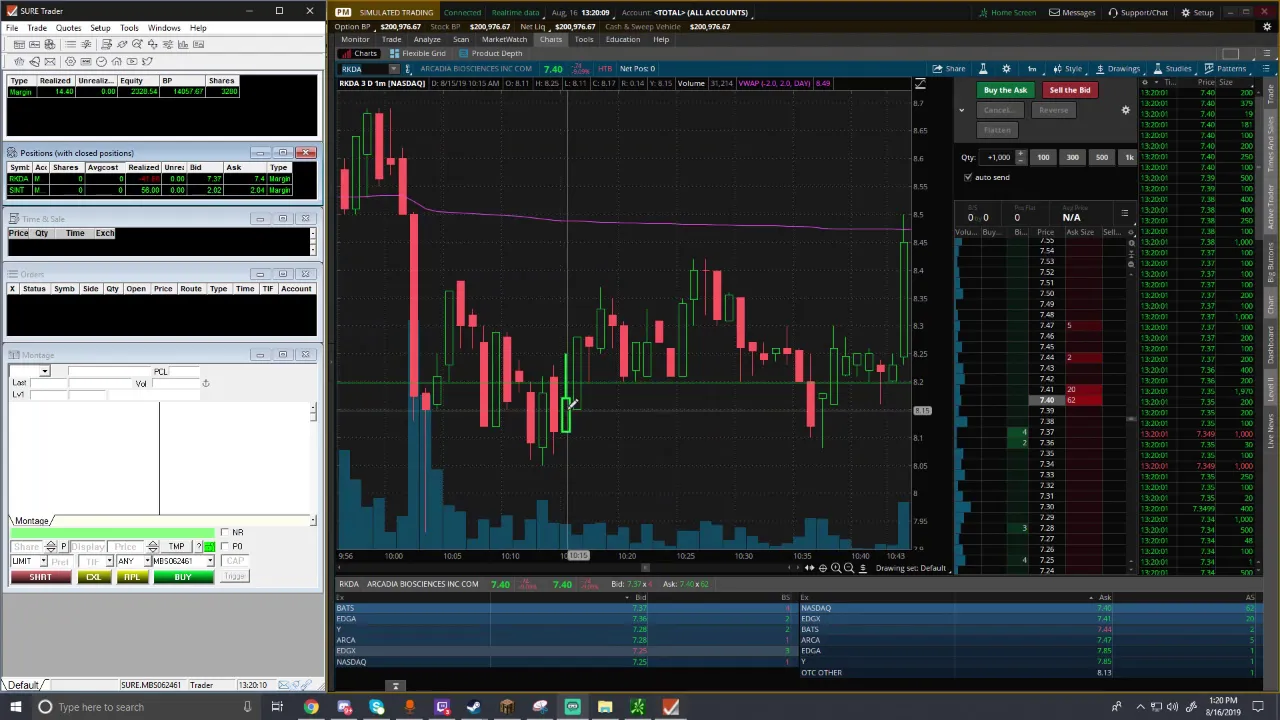Click the list-lines icon in SURE Trader toolbar

coord(70,44)
